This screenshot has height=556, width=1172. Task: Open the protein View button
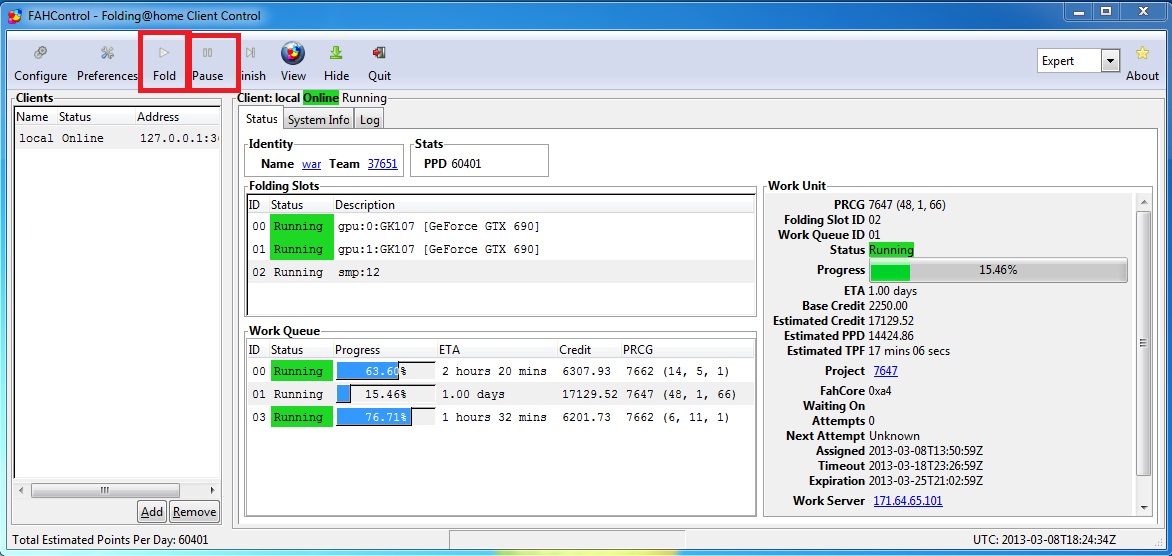pos(293,63)
